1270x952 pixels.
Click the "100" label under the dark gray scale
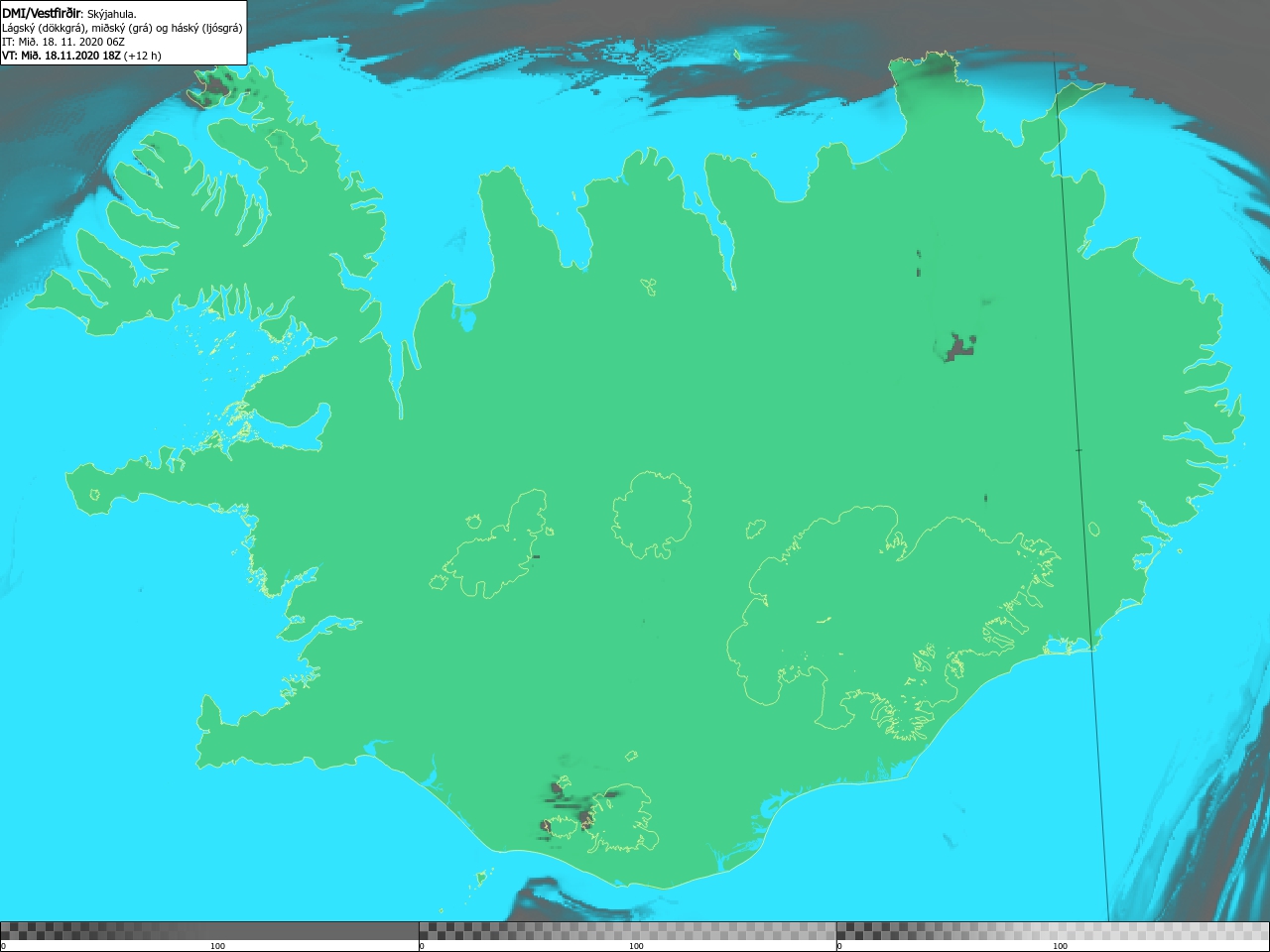[x=217, y=946]
